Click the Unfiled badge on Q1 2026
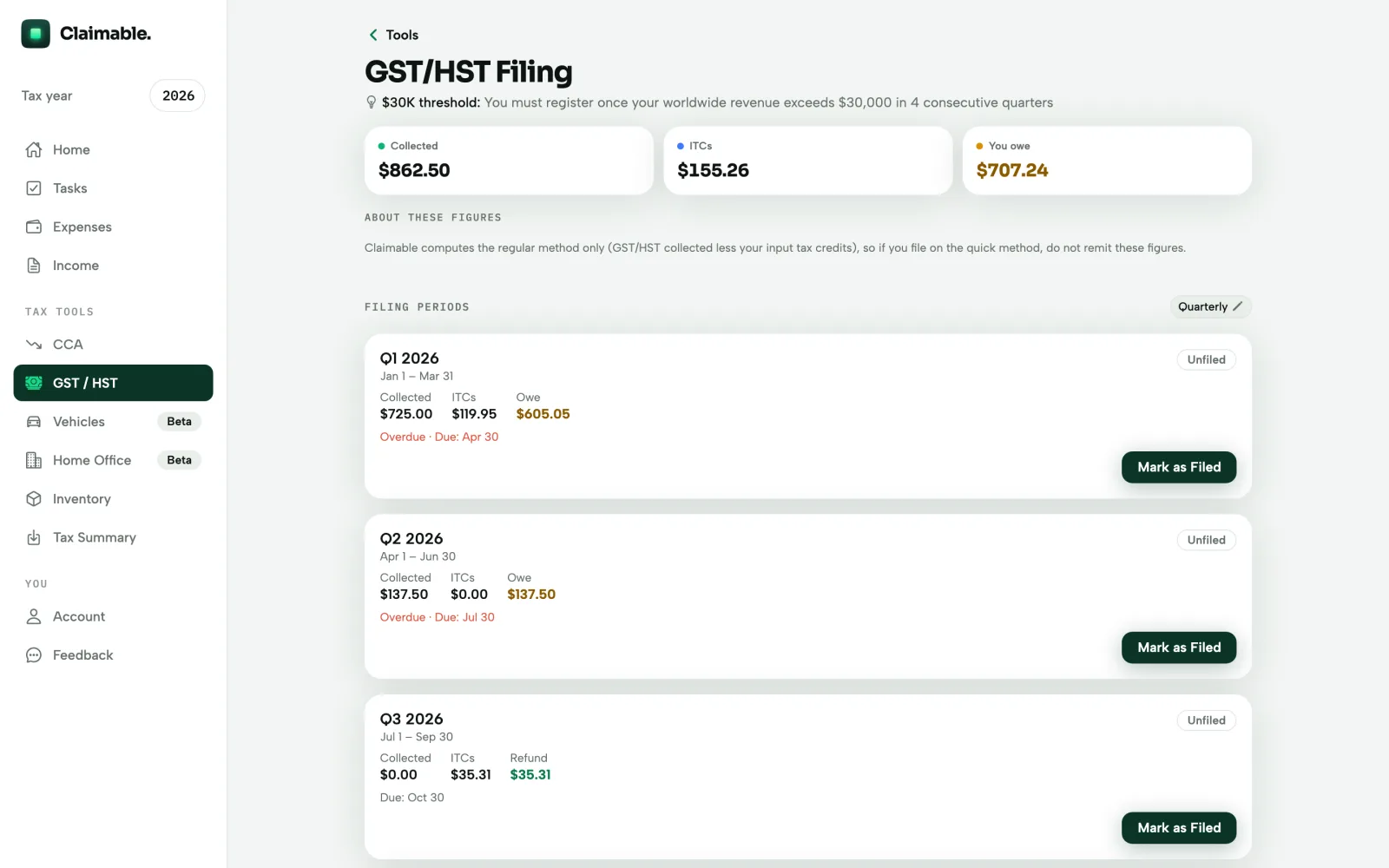Image resolution: width=1389 pixels, height=868 pixels. point(1206,359)
